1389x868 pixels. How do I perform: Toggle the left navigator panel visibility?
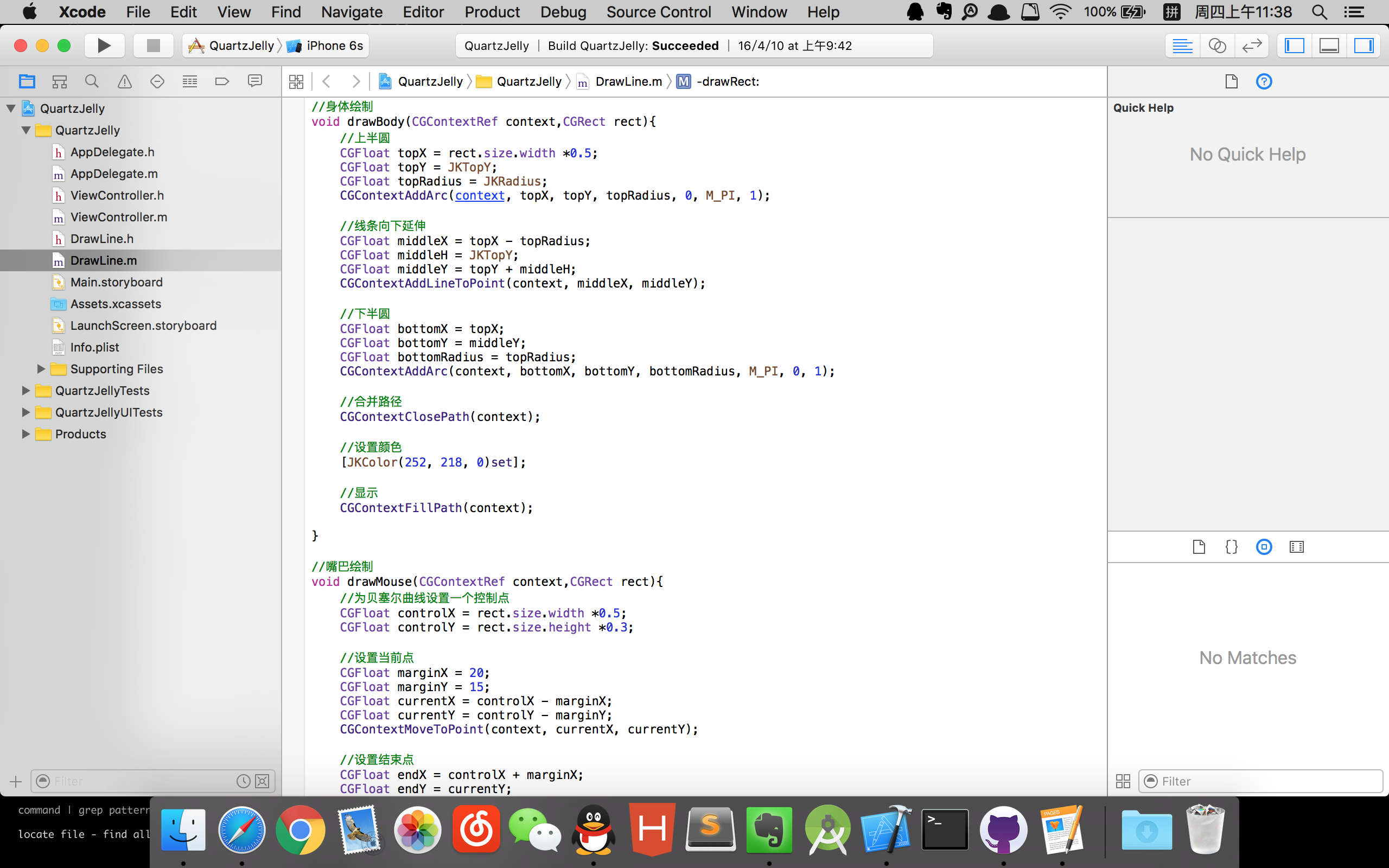(x=1294, y=46)
